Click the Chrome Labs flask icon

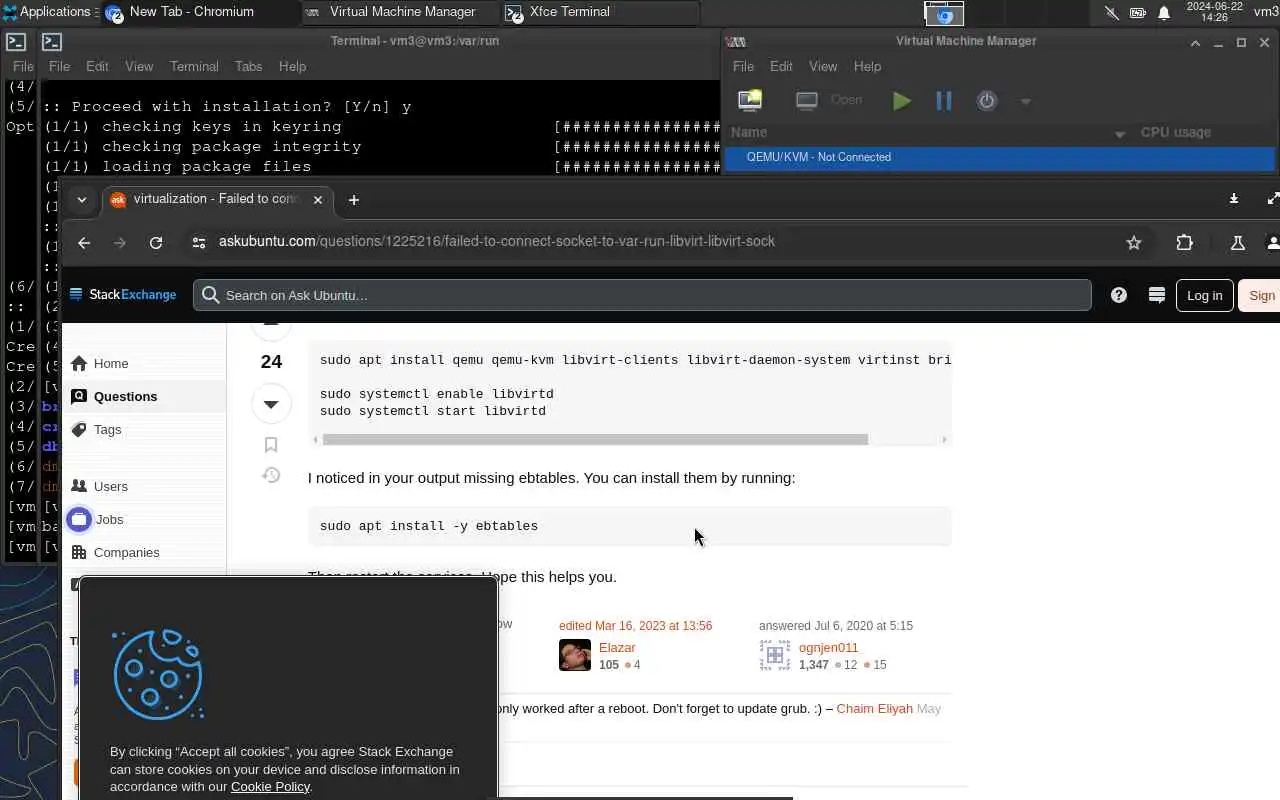pyautogui.click(x=1237, y=242)
